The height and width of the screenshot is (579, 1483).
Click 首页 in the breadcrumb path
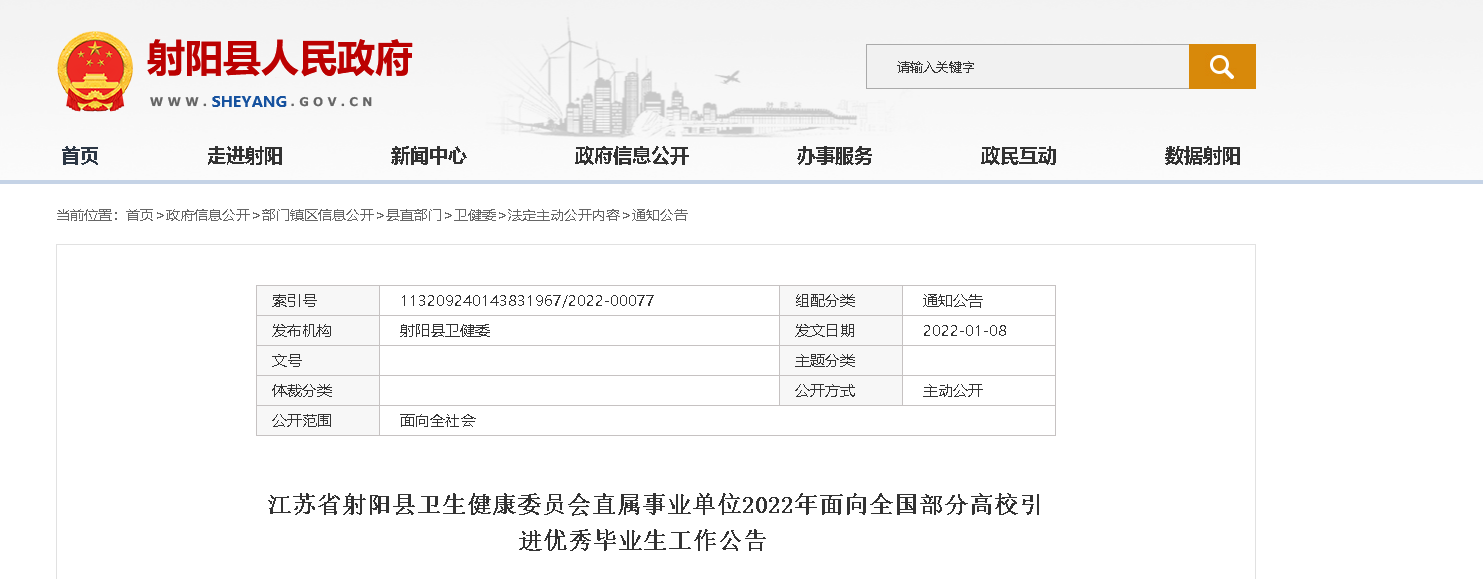140,215
